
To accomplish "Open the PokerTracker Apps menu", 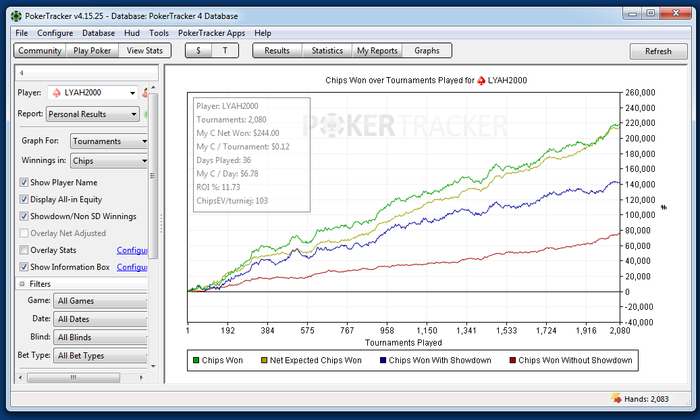I will (212, 33).
